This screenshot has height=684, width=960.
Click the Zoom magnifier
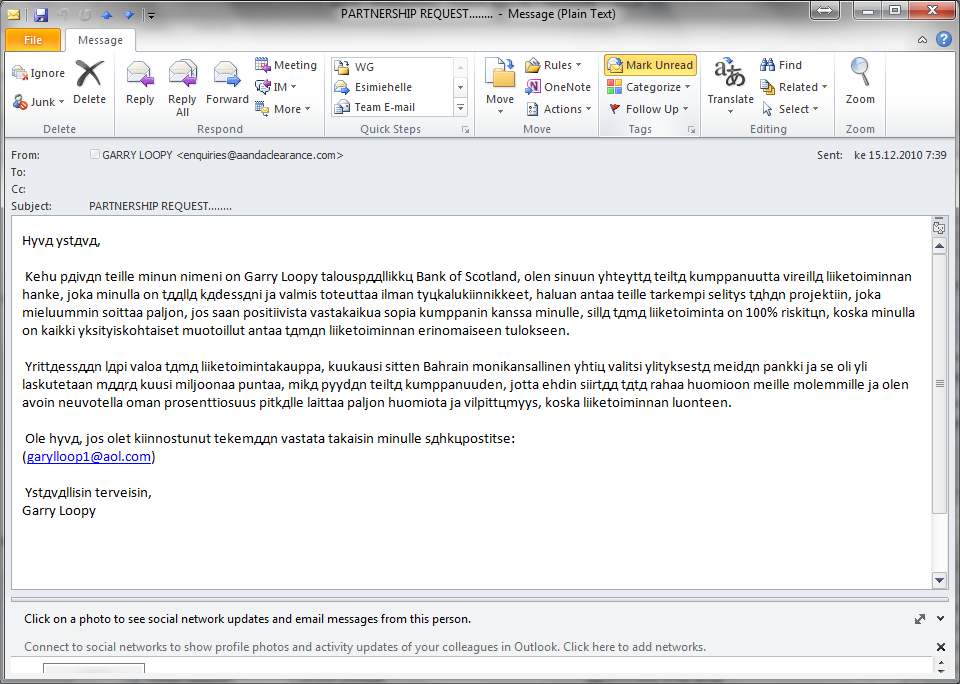[x=860, y=83]
